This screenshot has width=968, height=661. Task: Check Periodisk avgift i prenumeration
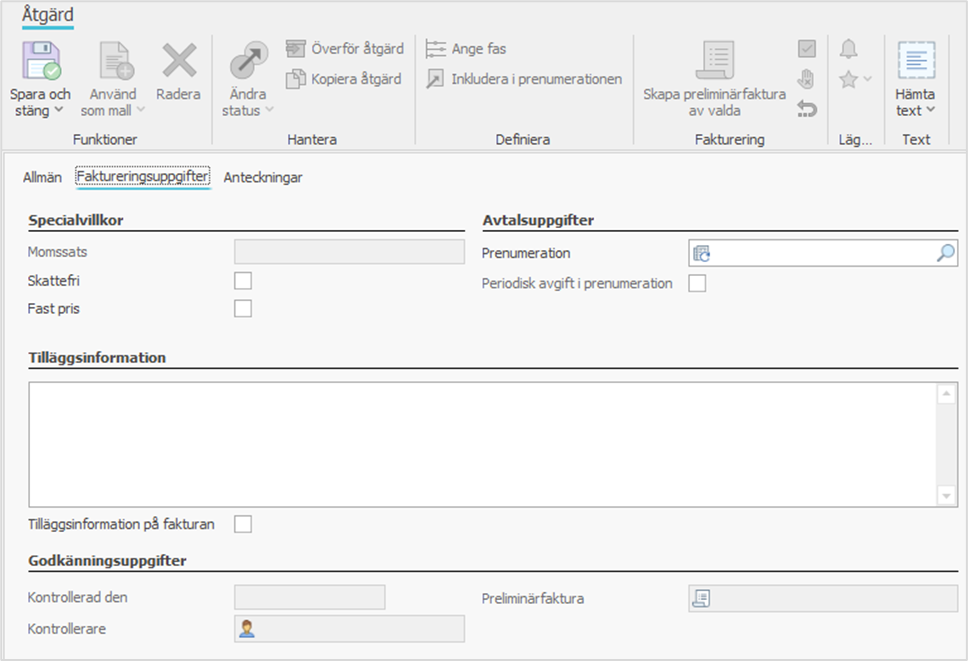[x=697, y=283]
